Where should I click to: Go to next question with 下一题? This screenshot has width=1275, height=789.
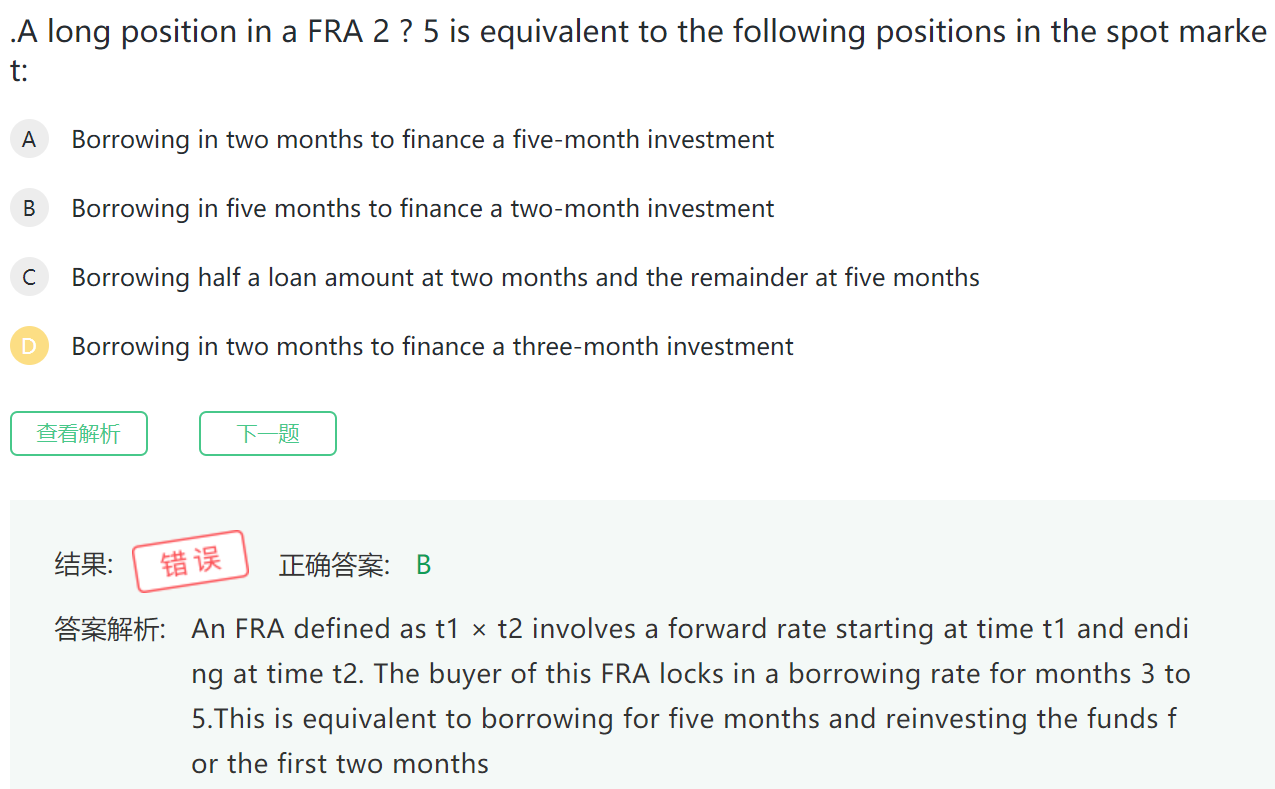pyautogui.click(x=268, y=433)
